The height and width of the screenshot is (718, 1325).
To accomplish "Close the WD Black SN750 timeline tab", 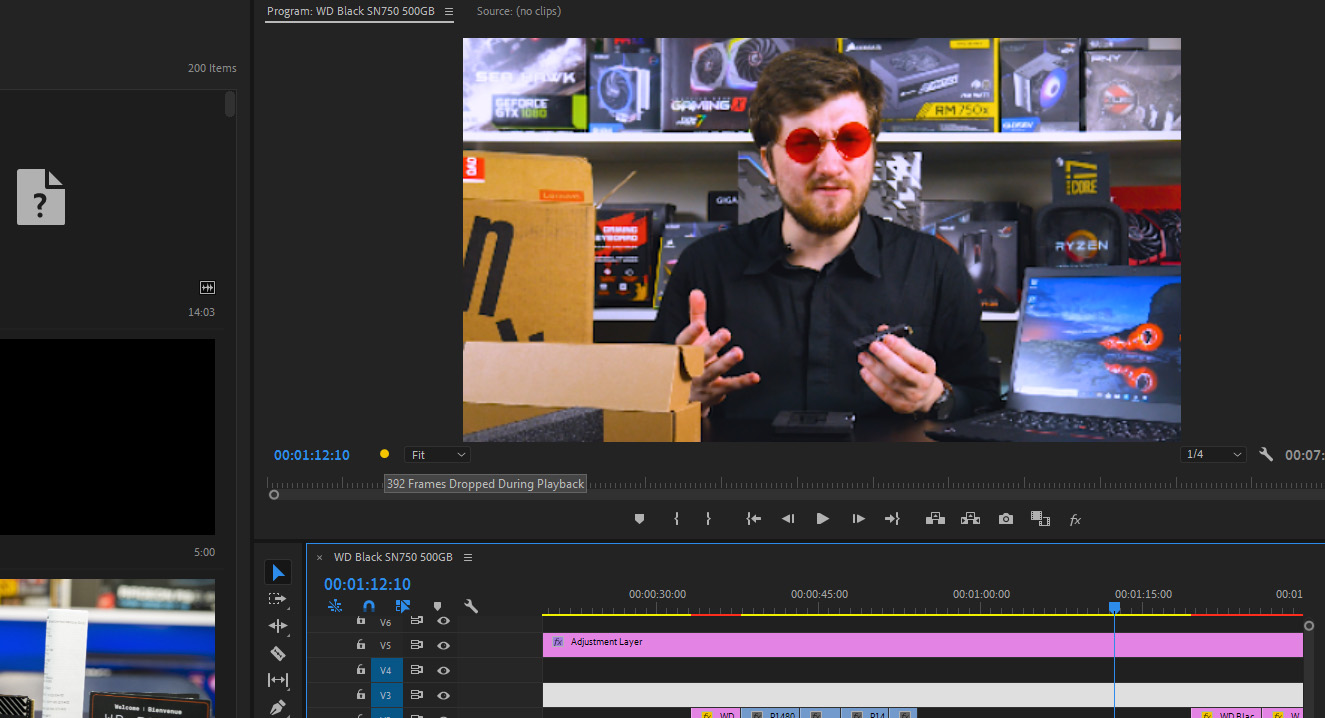I will tap(320, 558).
